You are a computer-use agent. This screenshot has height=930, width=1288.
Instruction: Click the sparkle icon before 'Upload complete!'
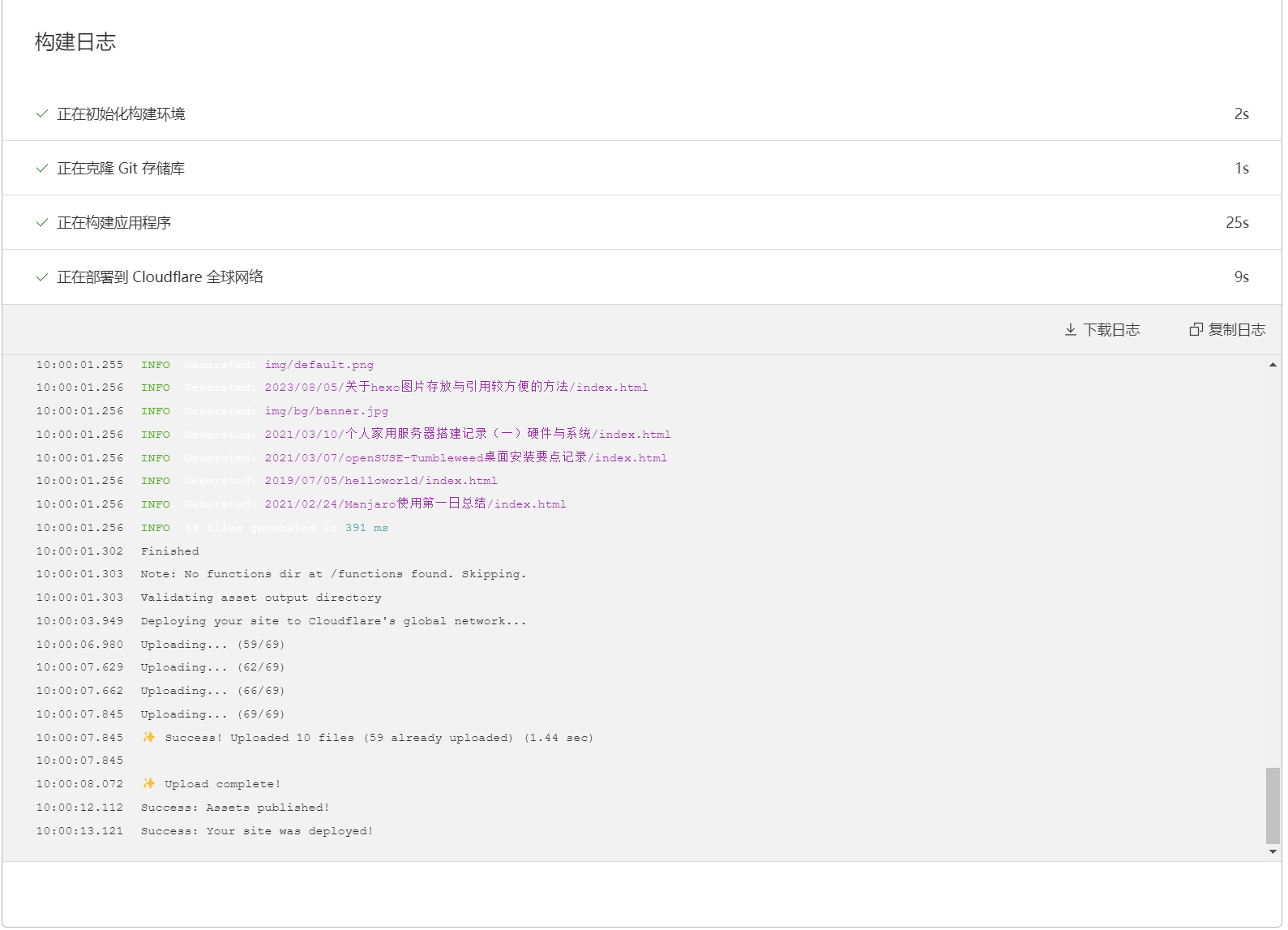pyautogui.click(x=148, y=784)
